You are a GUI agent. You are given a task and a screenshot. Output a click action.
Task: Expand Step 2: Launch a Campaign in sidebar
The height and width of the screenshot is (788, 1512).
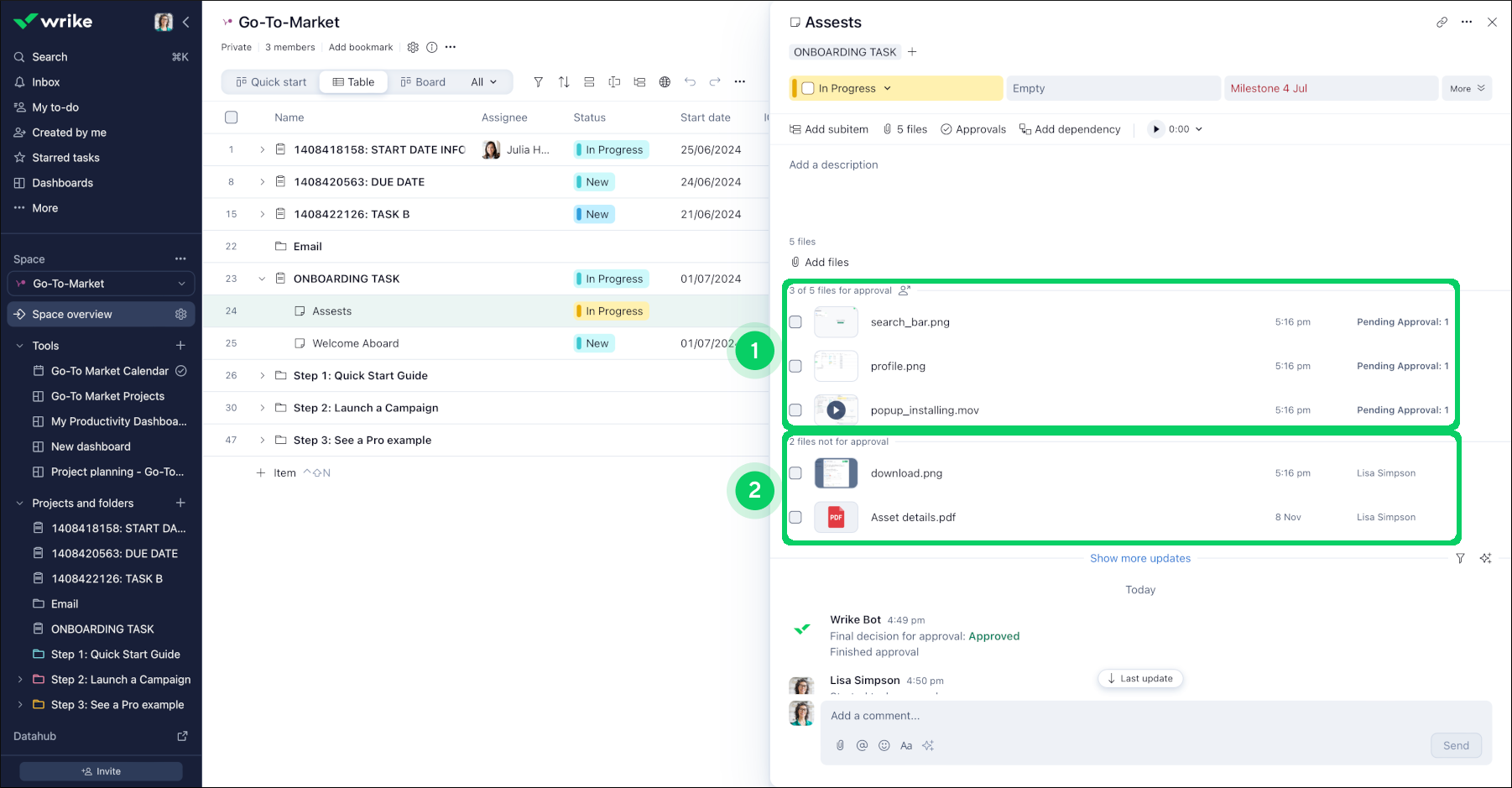tap(20, 680)
